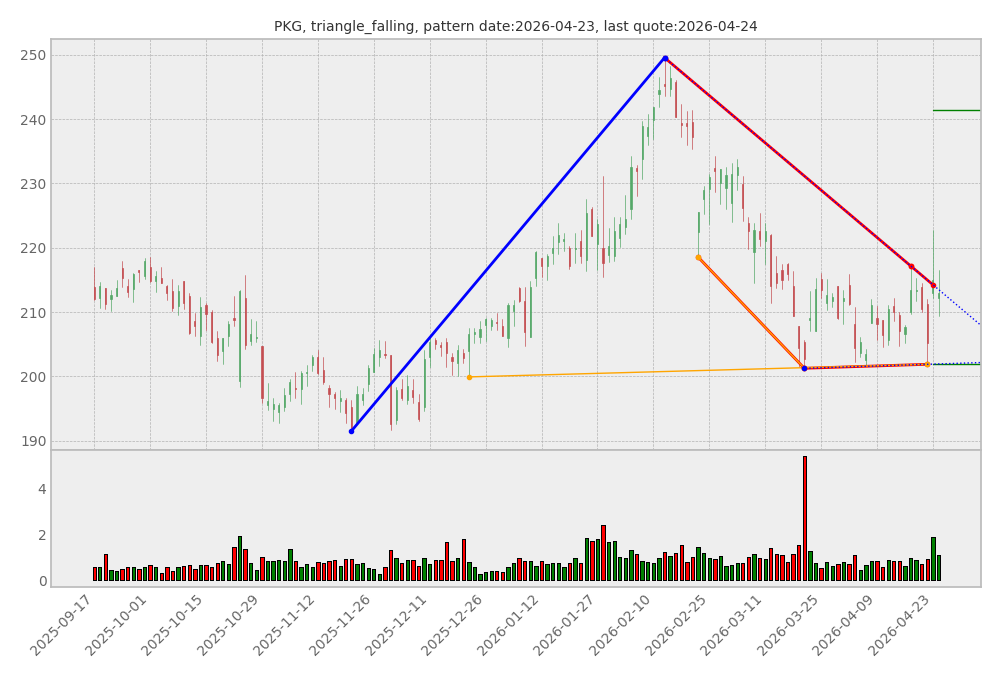Click the blue point at the 201 support low

(804, 368)
